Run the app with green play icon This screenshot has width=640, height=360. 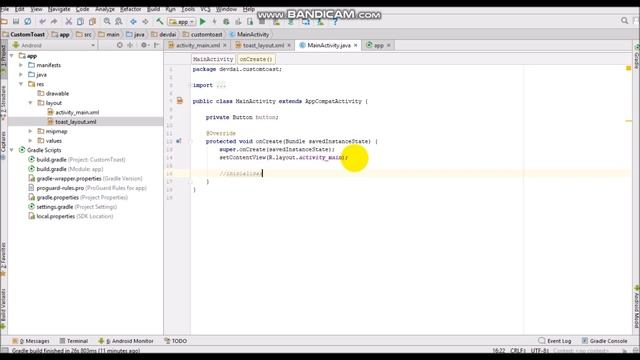[x=202, y=22]
